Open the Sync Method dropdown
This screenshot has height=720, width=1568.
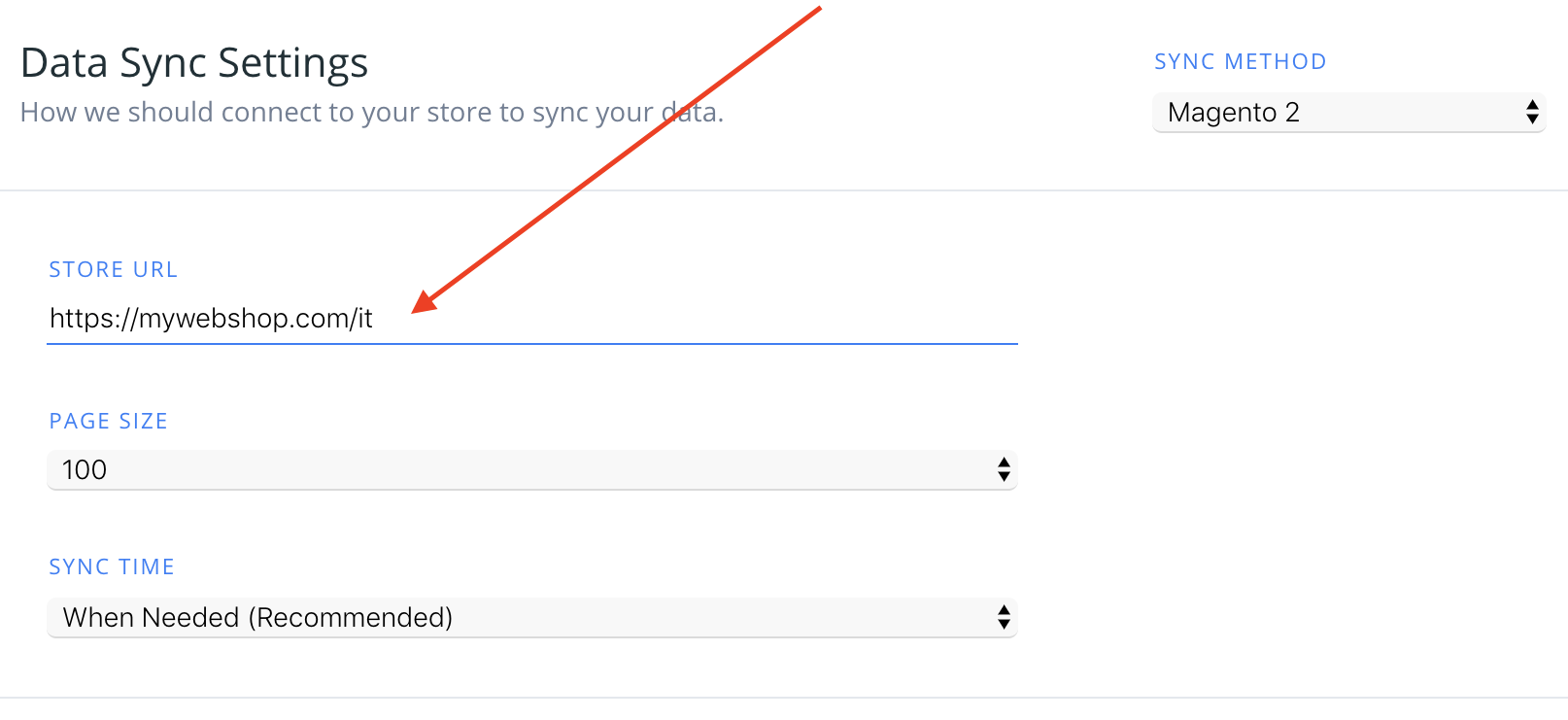(x=1347, y=113)
